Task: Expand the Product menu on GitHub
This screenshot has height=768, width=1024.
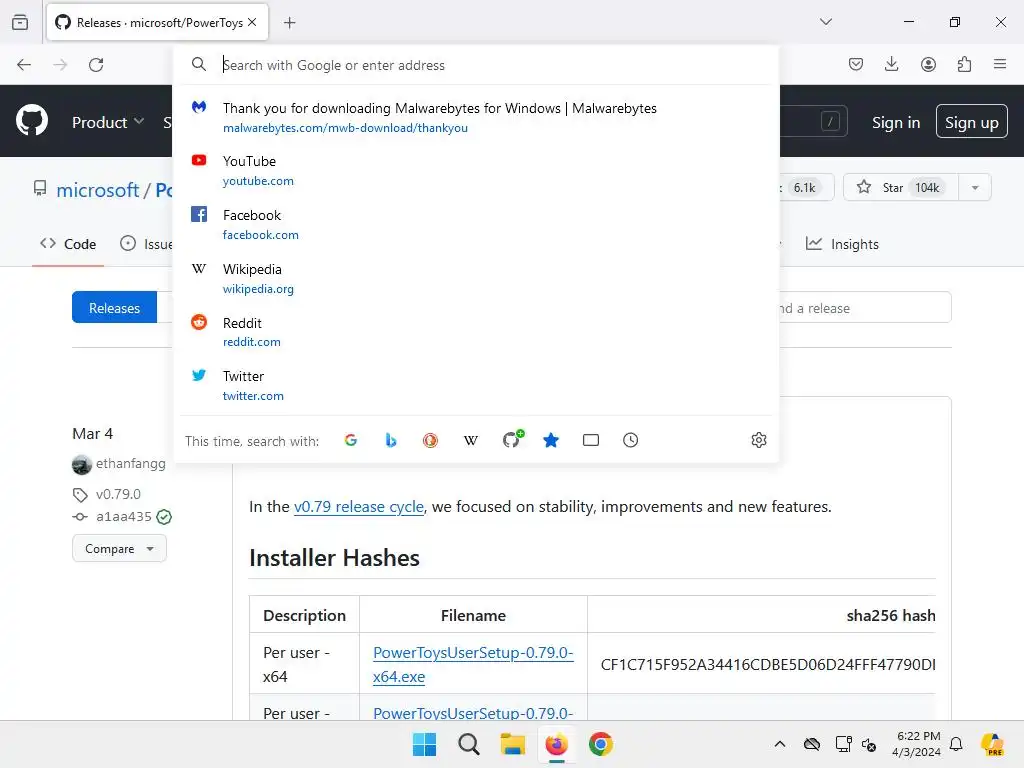Action: [x=108, y=122]
